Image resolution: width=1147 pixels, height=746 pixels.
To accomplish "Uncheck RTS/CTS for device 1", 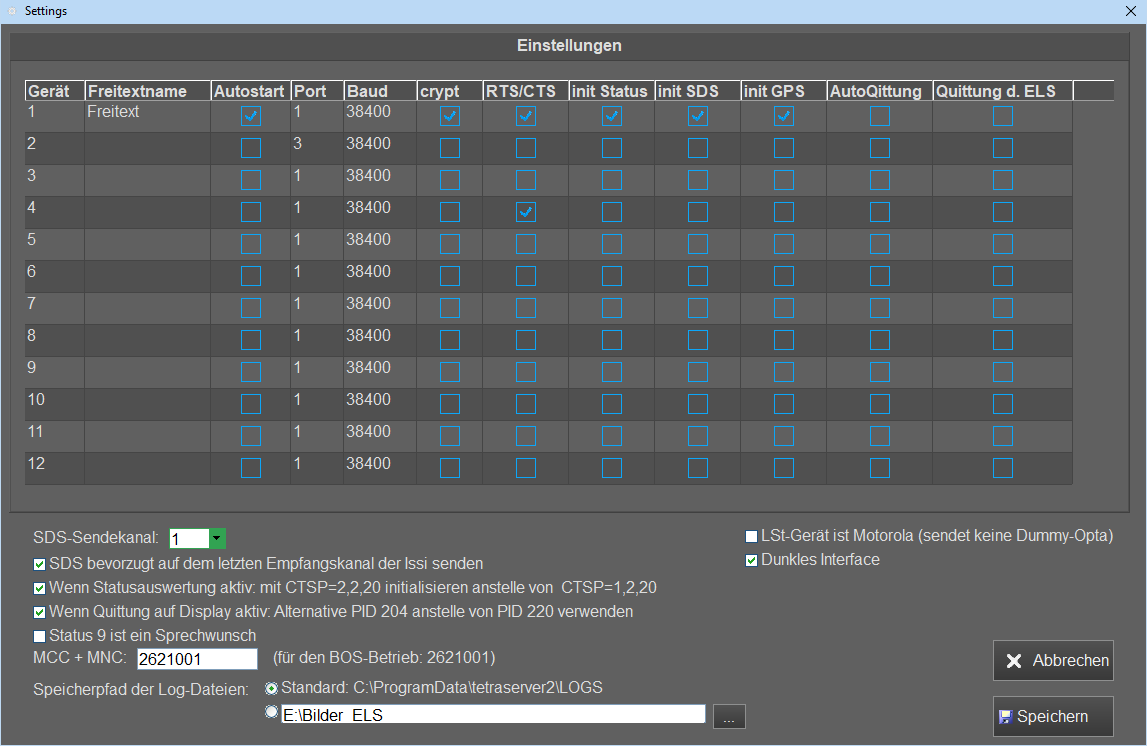I will coord(526,116).
